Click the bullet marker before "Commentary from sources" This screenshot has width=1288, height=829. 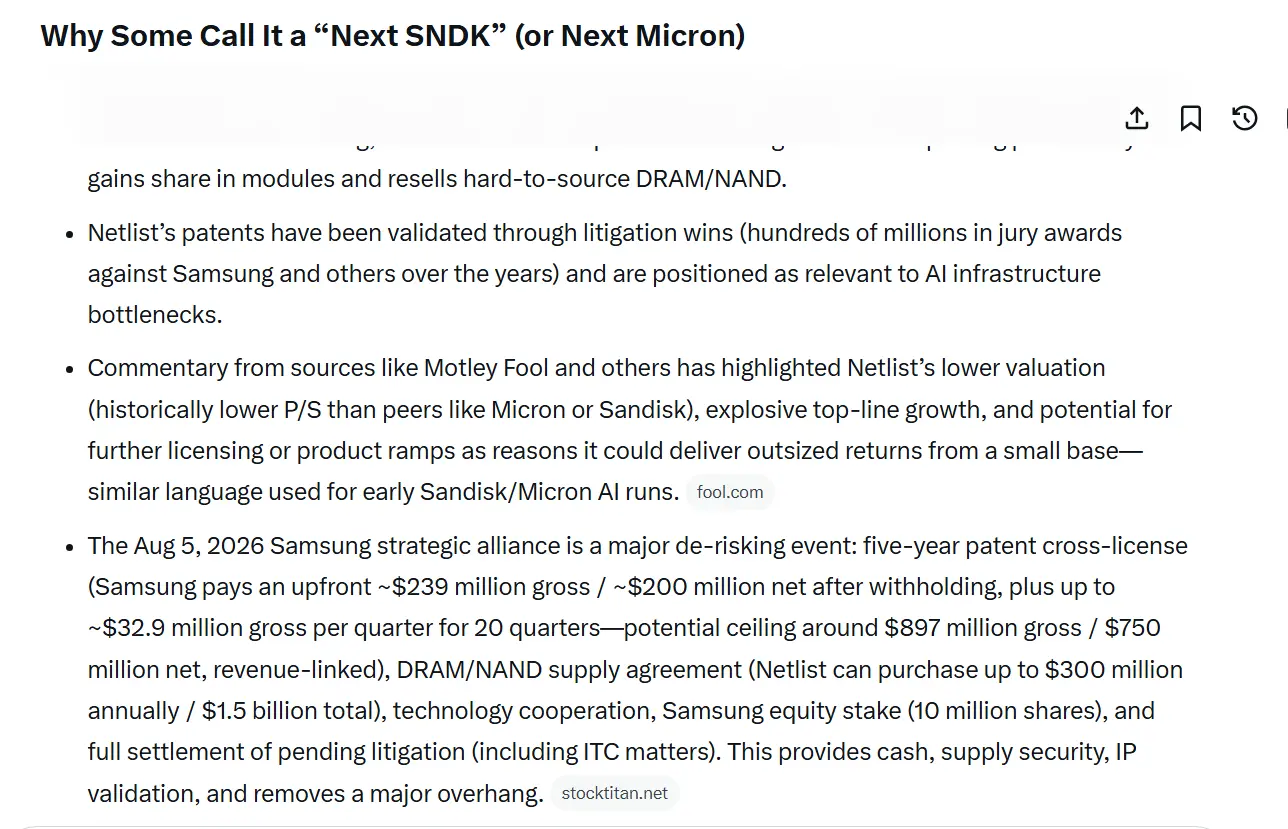coord(69,369)
